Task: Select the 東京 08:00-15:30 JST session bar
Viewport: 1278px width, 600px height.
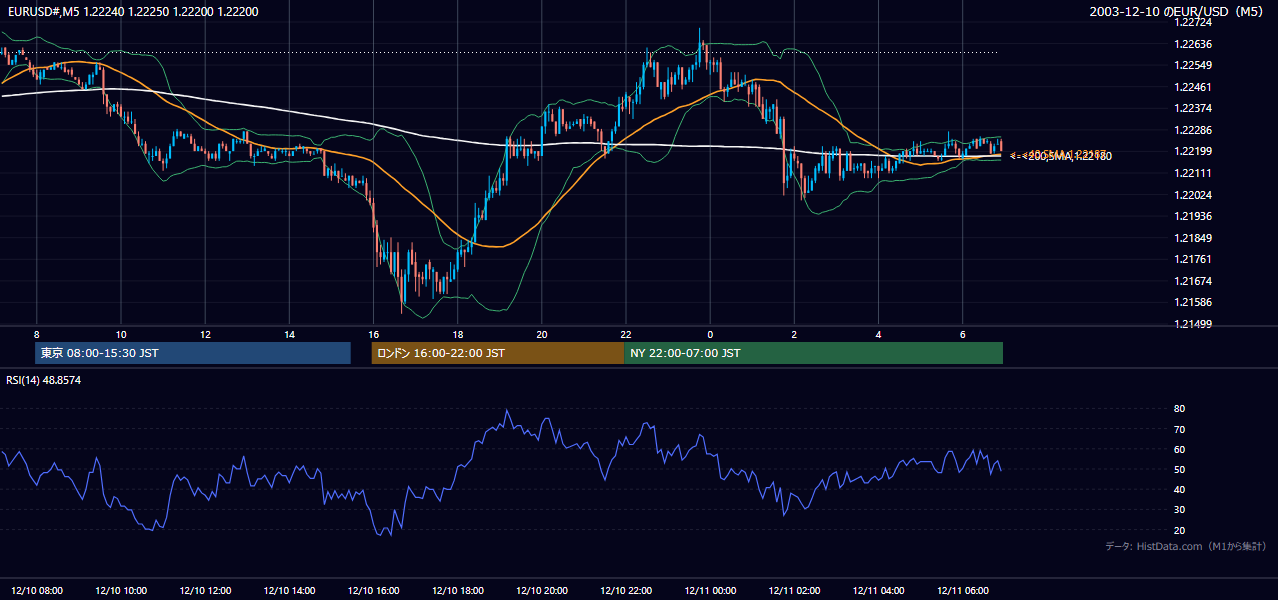Action: pyautogui.click(x=193, y=353)
